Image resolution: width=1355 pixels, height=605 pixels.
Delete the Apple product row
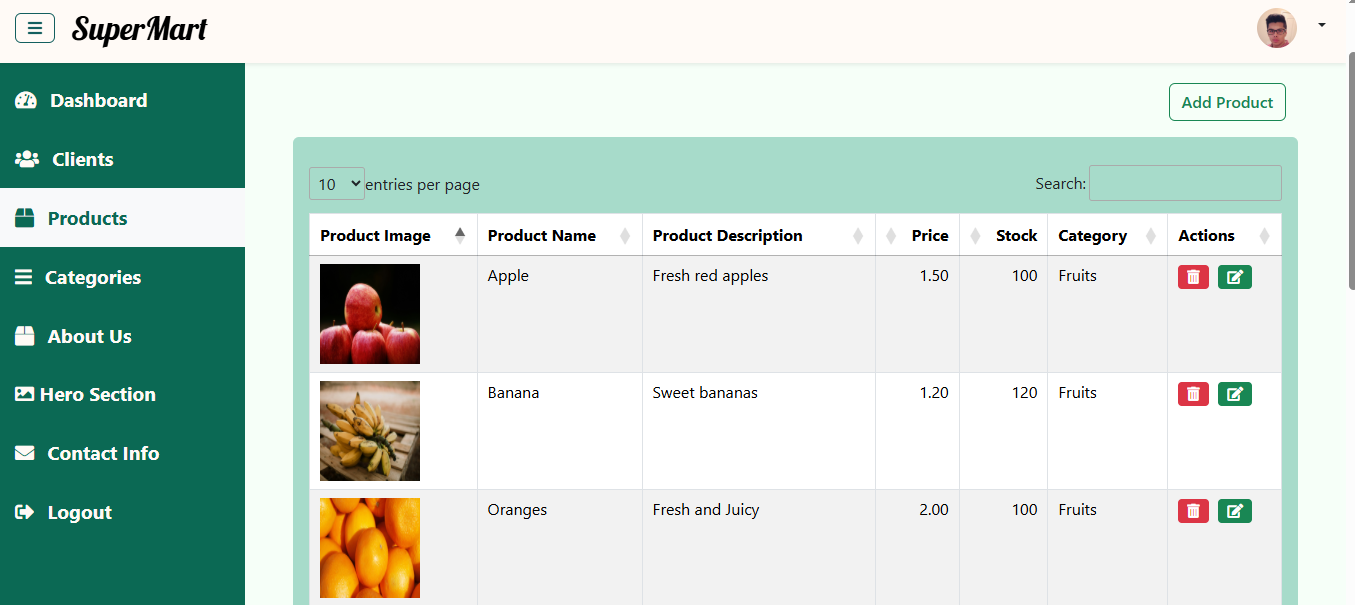(x=1193, y=277)
